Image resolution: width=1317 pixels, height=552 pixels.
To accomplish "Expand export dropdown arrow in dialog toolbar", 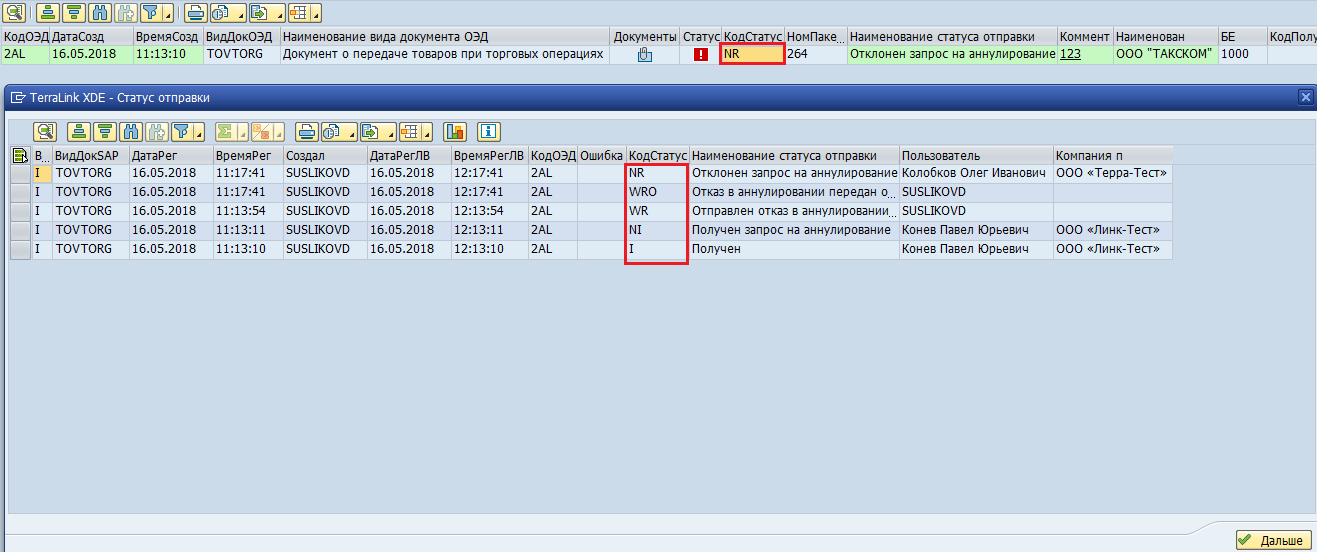I will pos(392,132).
